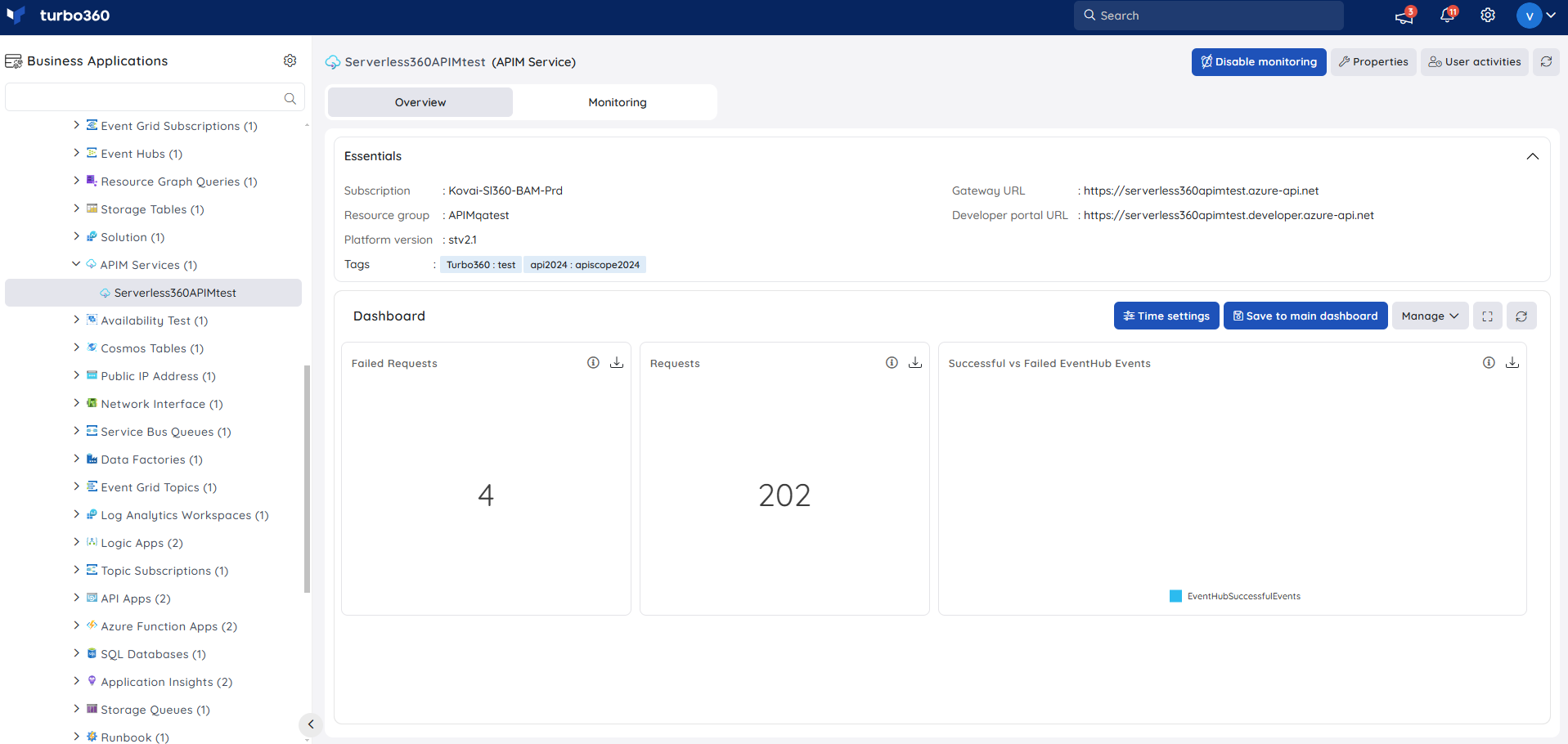Switch to the Overview tab
This screenshot has height=744, width=1568.
click(x=420, y=102)
